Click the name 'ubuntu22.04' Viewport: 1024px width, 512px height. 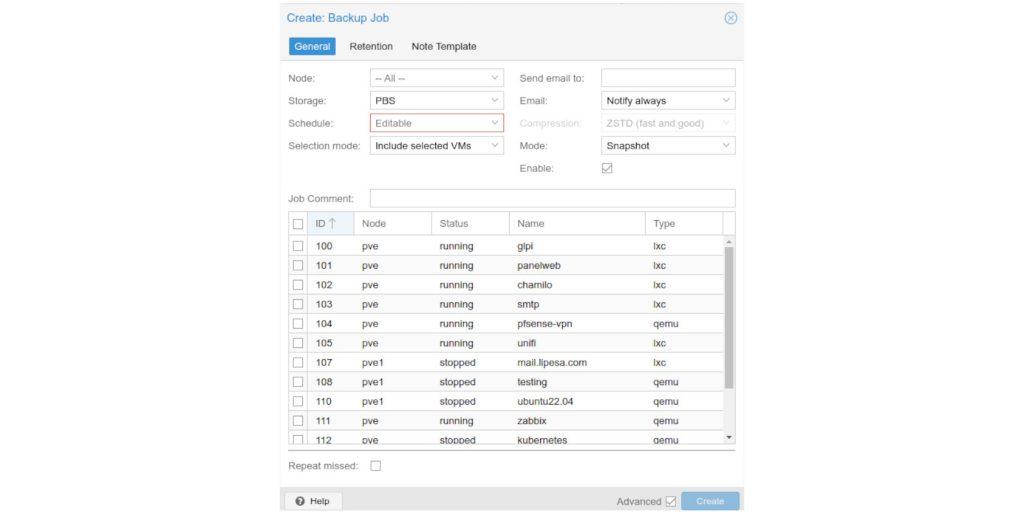545,401
